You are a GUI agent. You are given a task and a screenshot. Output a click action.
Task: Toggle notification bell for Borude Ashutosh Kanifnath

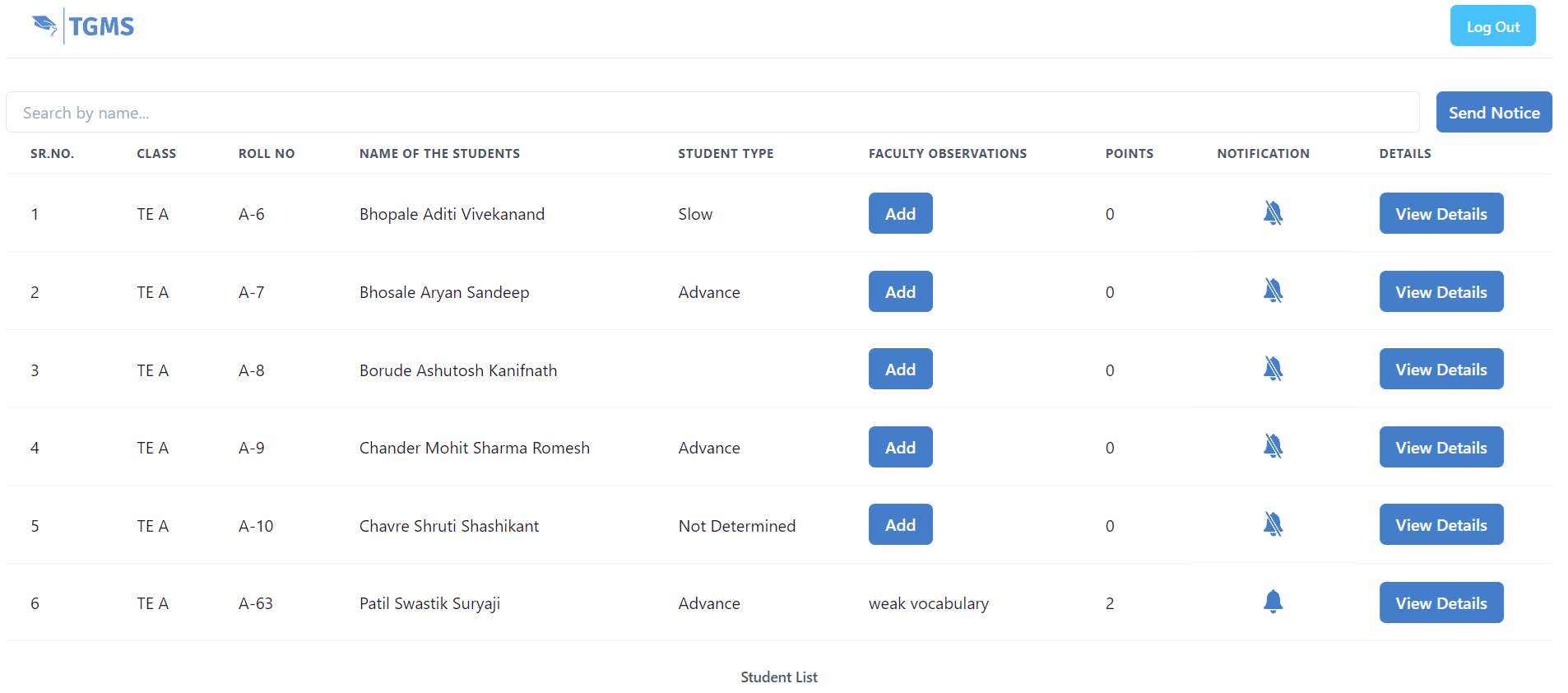pos(1273,369)
